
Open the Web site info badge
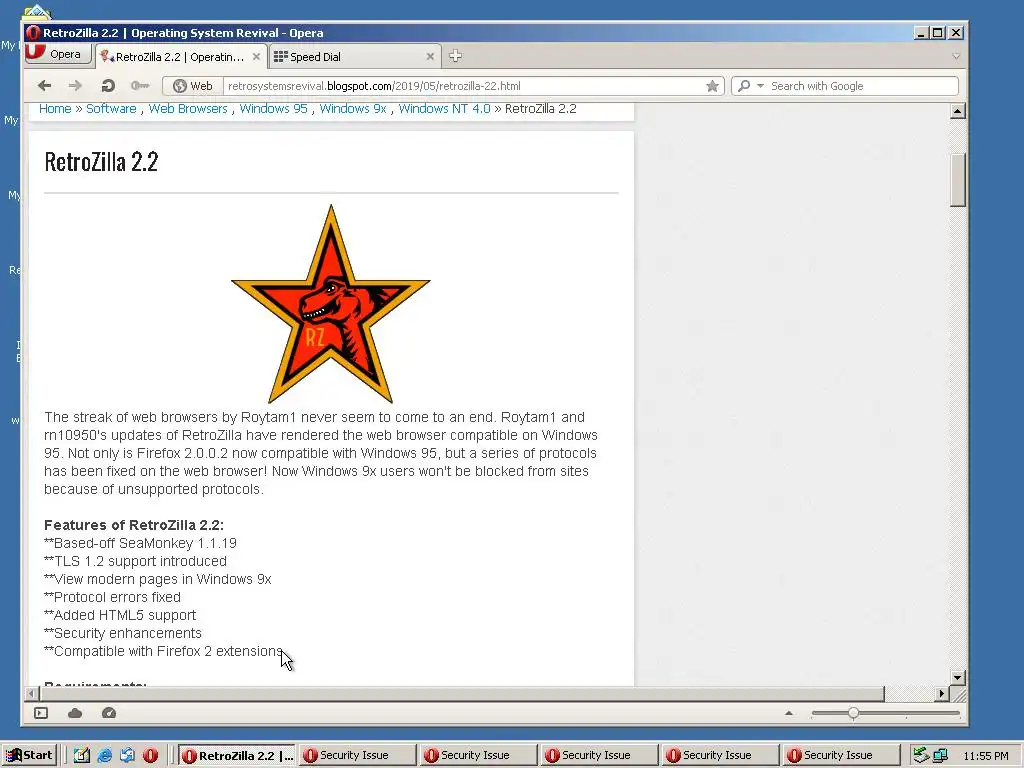point(193,86)
